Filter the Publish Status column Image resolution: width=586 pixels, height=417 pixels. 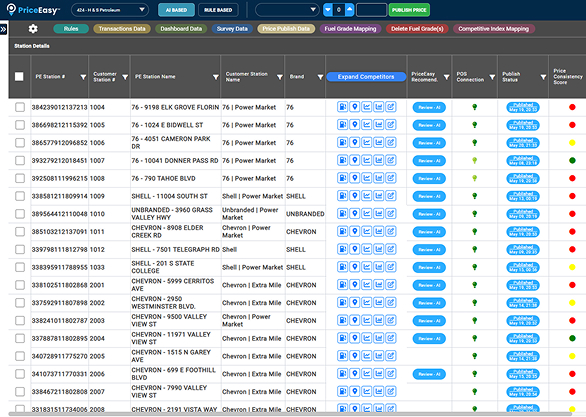tap(543, 77)
